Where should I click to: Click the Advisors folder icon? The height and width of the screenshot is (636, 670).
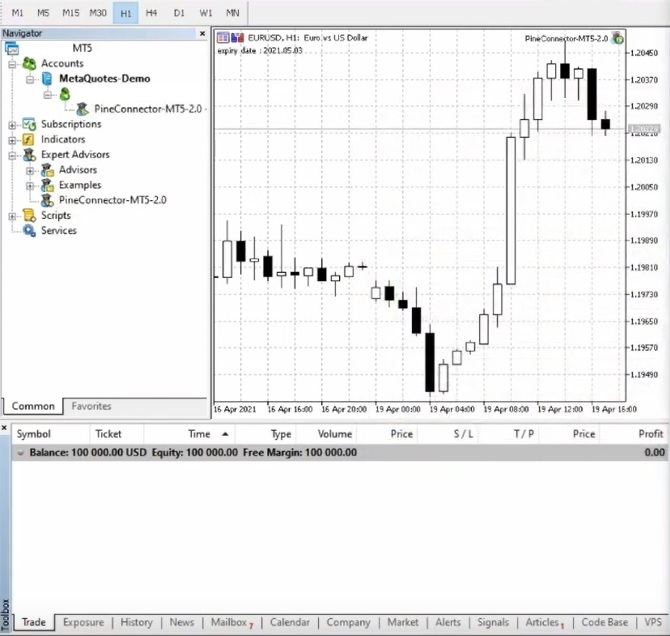click(47, 170)
